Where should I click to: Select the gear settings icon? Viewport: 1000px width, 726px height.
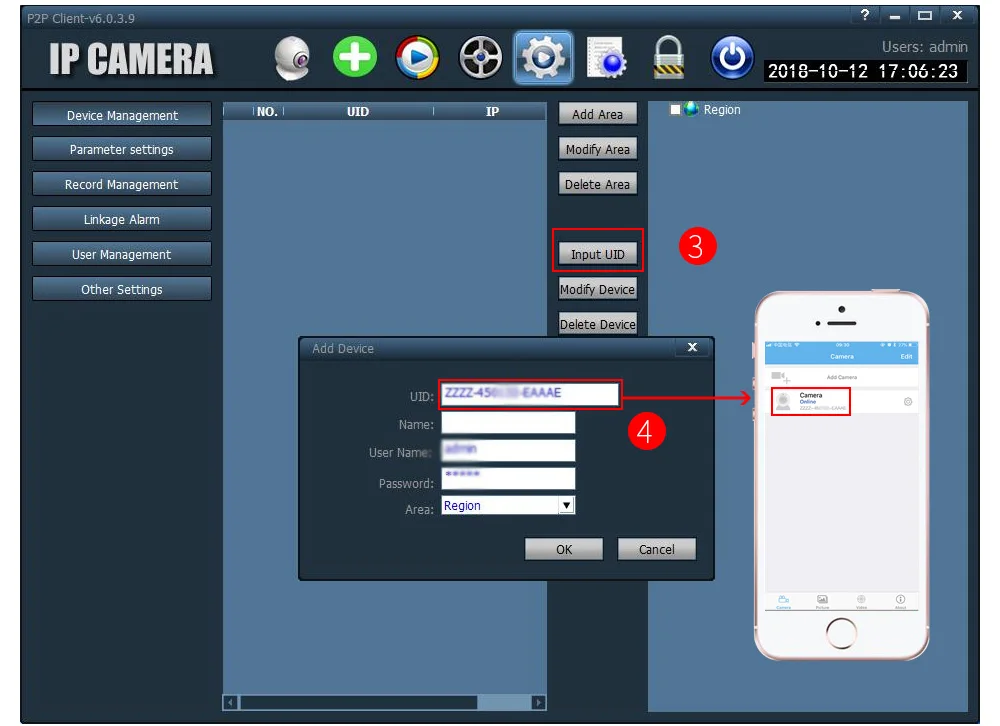pos(543,57)
